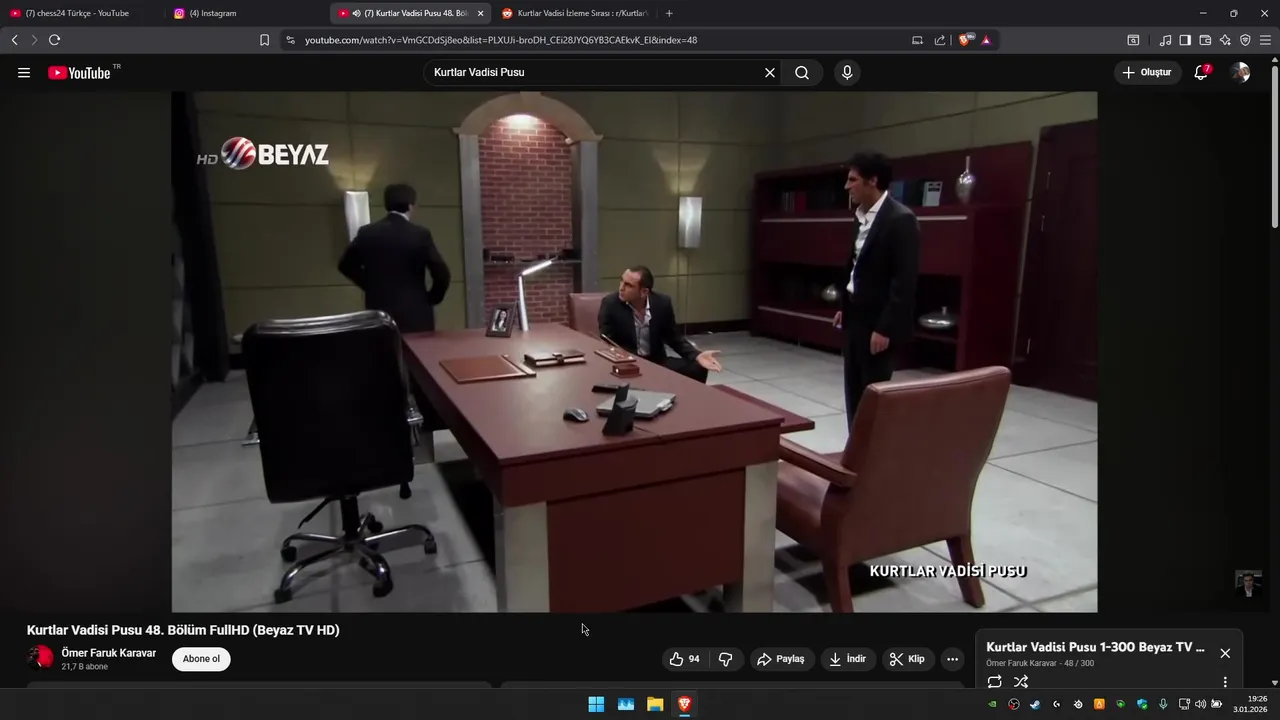Open Steam tray icon
Viewport: 1280px width, 720px height.
coord(1035,704)
